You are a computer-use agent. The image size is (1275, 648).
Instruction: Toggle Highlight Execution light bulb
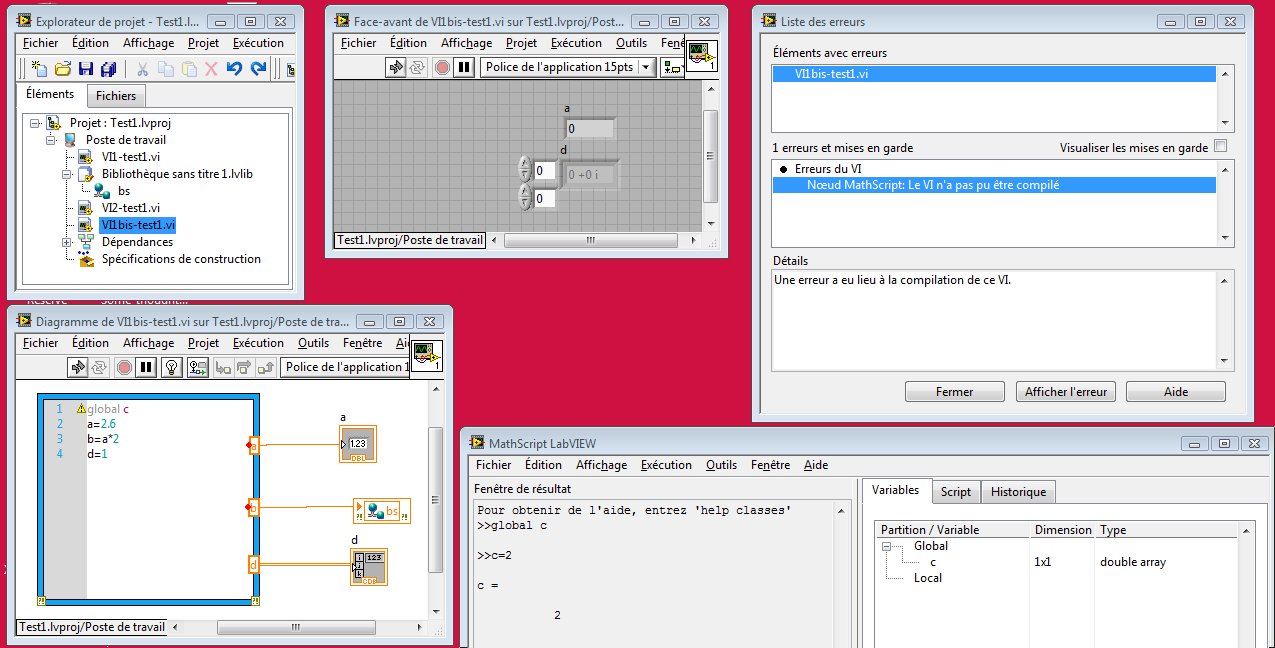pos(171,367)
